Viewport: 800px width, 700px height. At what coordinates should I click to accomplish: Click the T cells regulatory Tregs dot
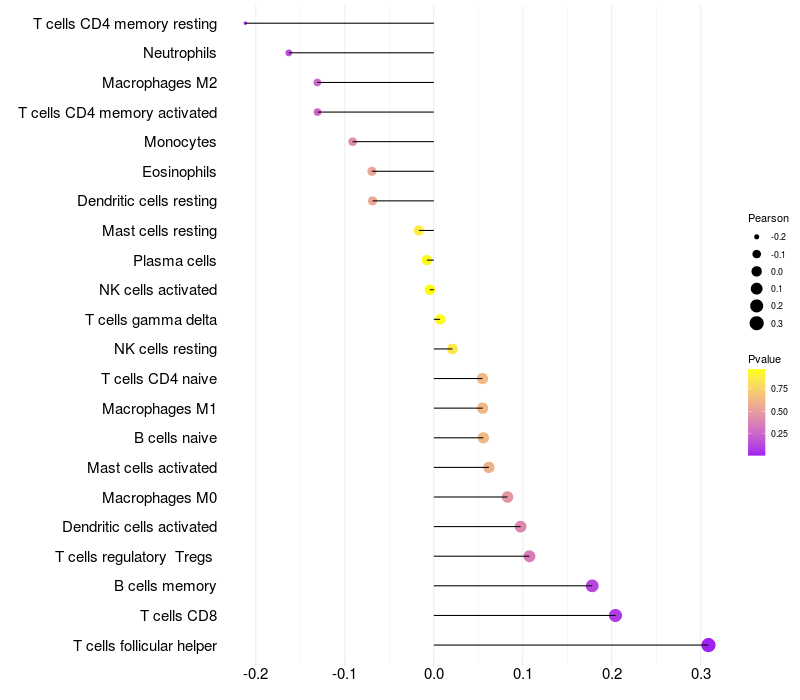[x=530, y=556]
